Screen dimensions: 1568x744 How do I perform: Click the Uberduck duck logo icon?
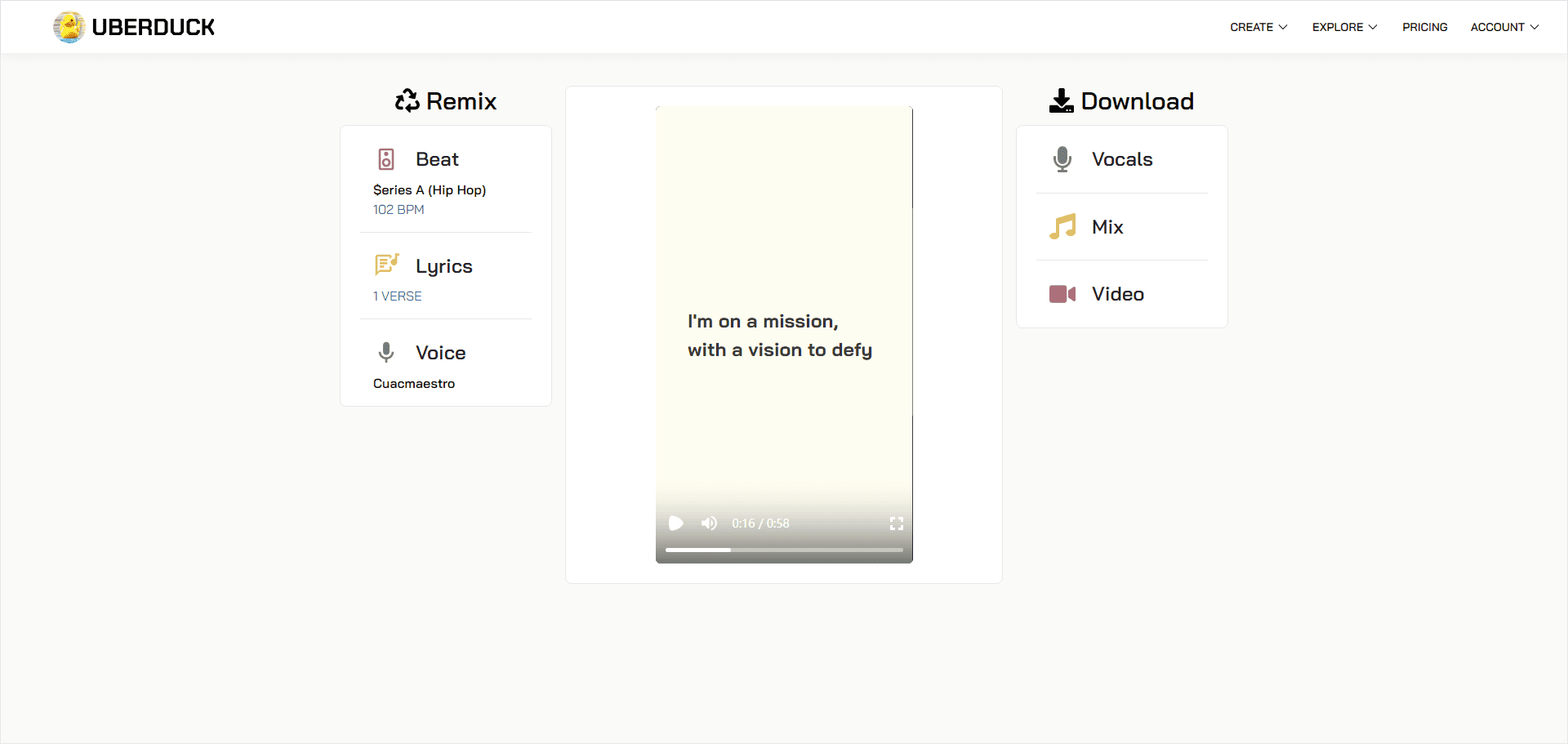69,27
